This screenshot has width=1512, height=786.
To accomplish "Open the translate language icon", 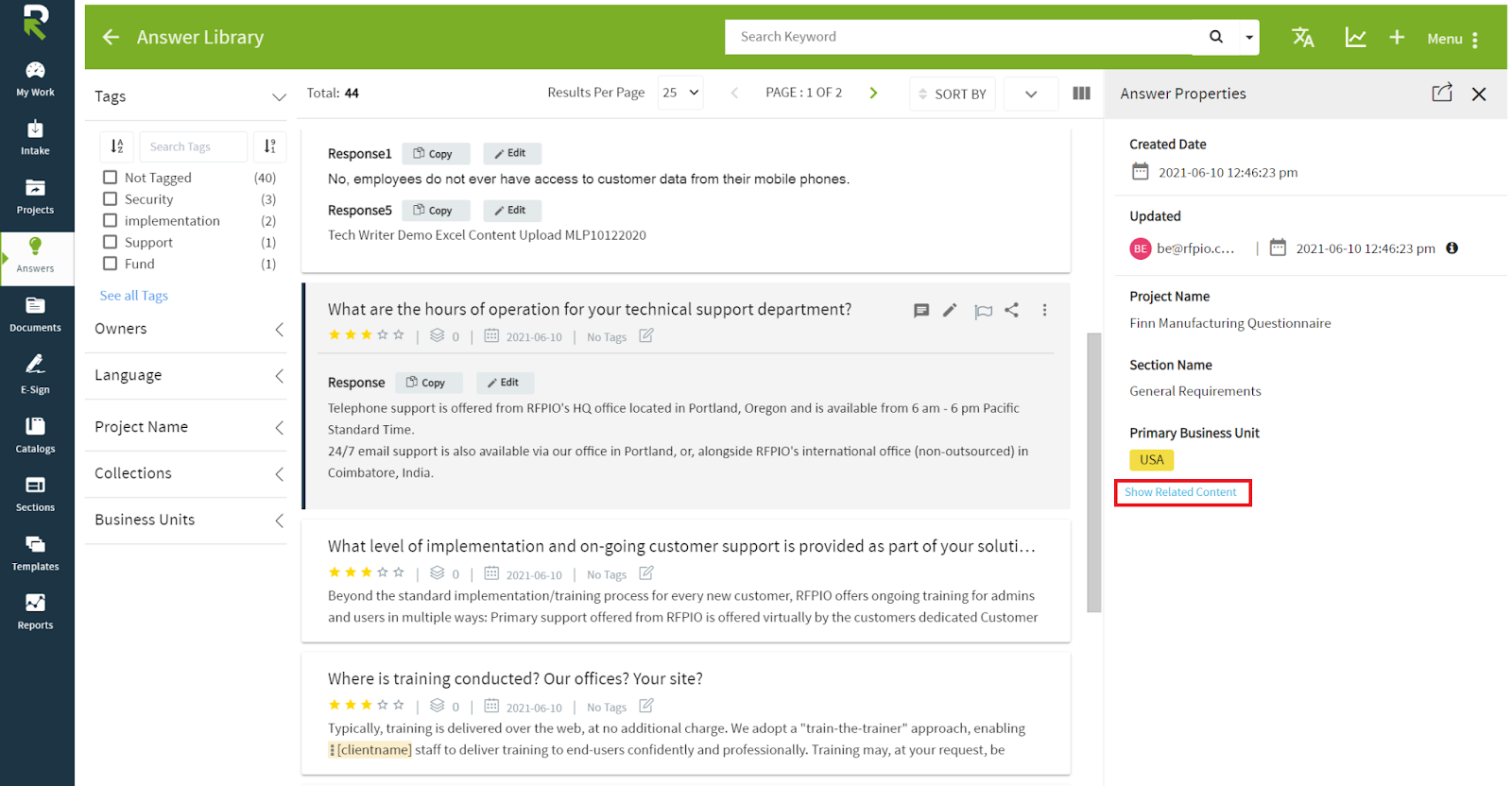I will (x=1303, y=38).
